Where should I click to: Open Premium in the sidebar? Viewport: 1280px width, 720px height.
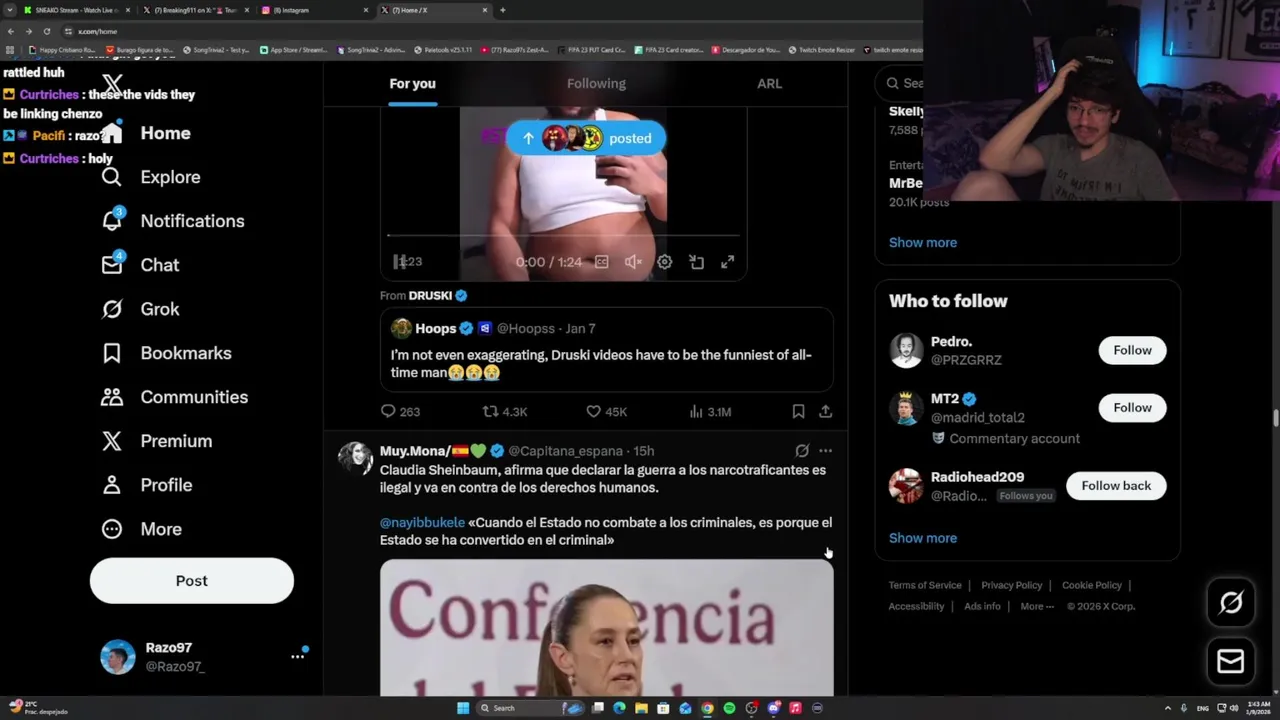(x=157, y=441)
